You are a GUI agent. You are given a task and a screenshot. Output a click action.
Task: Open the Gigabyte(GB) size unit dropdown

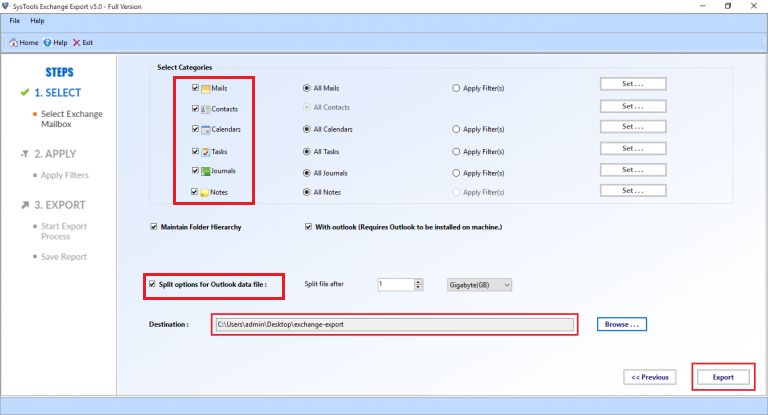[479, 285]
